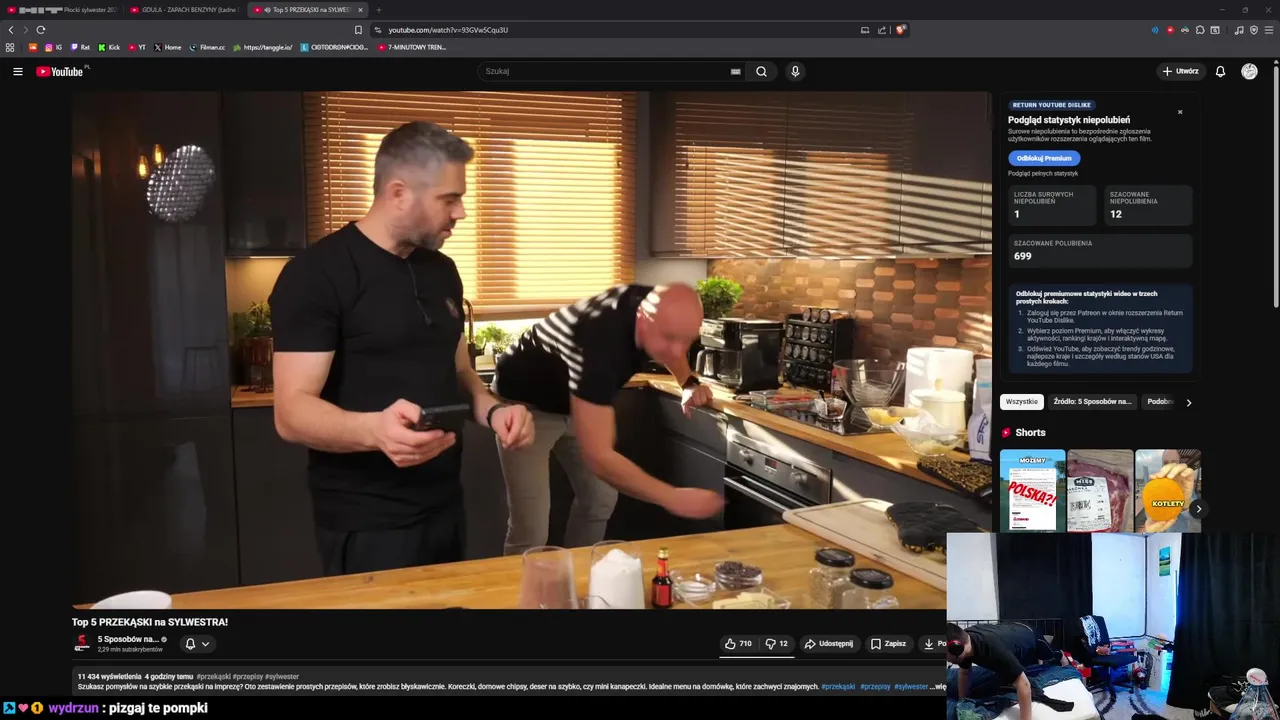Open X Home bookmark
Viewport: 1280px width, 720px height.
tap(168, 47)
